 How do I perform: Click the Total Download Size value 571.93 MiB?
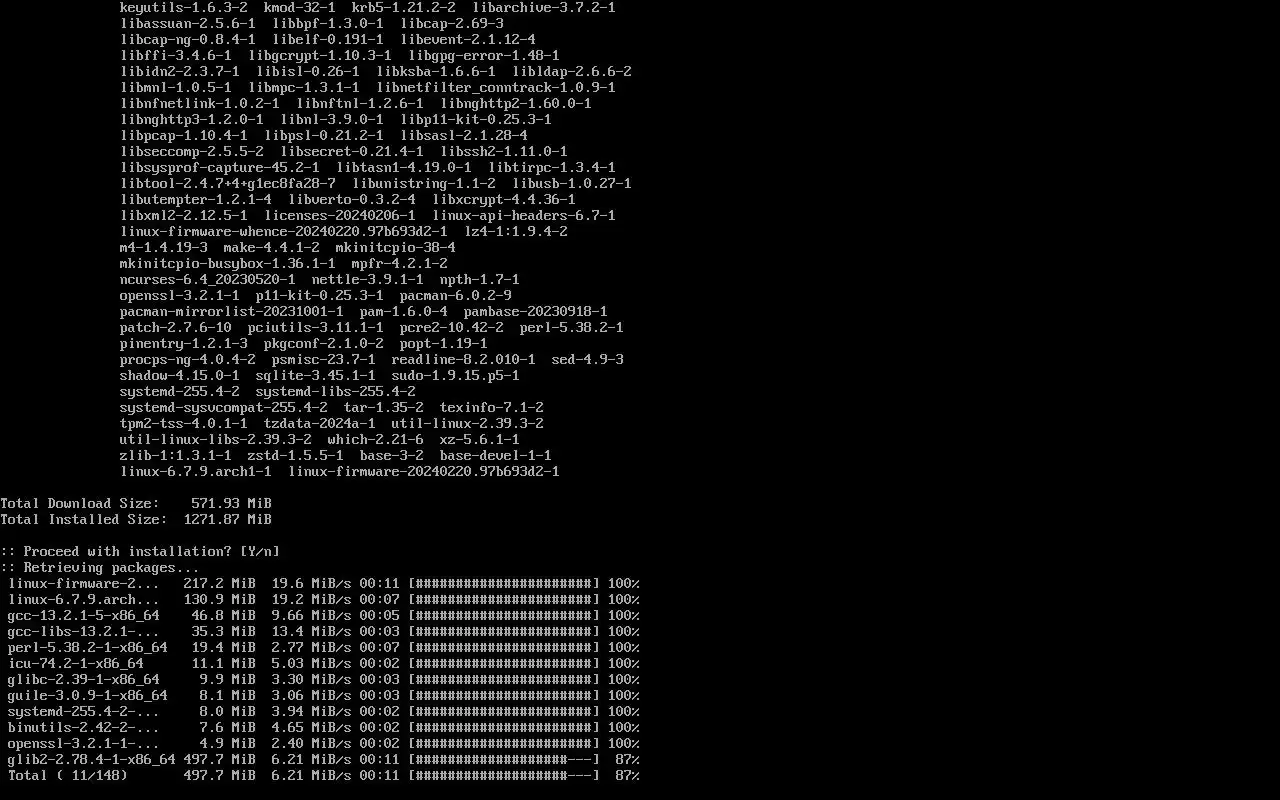click(232, 503)
